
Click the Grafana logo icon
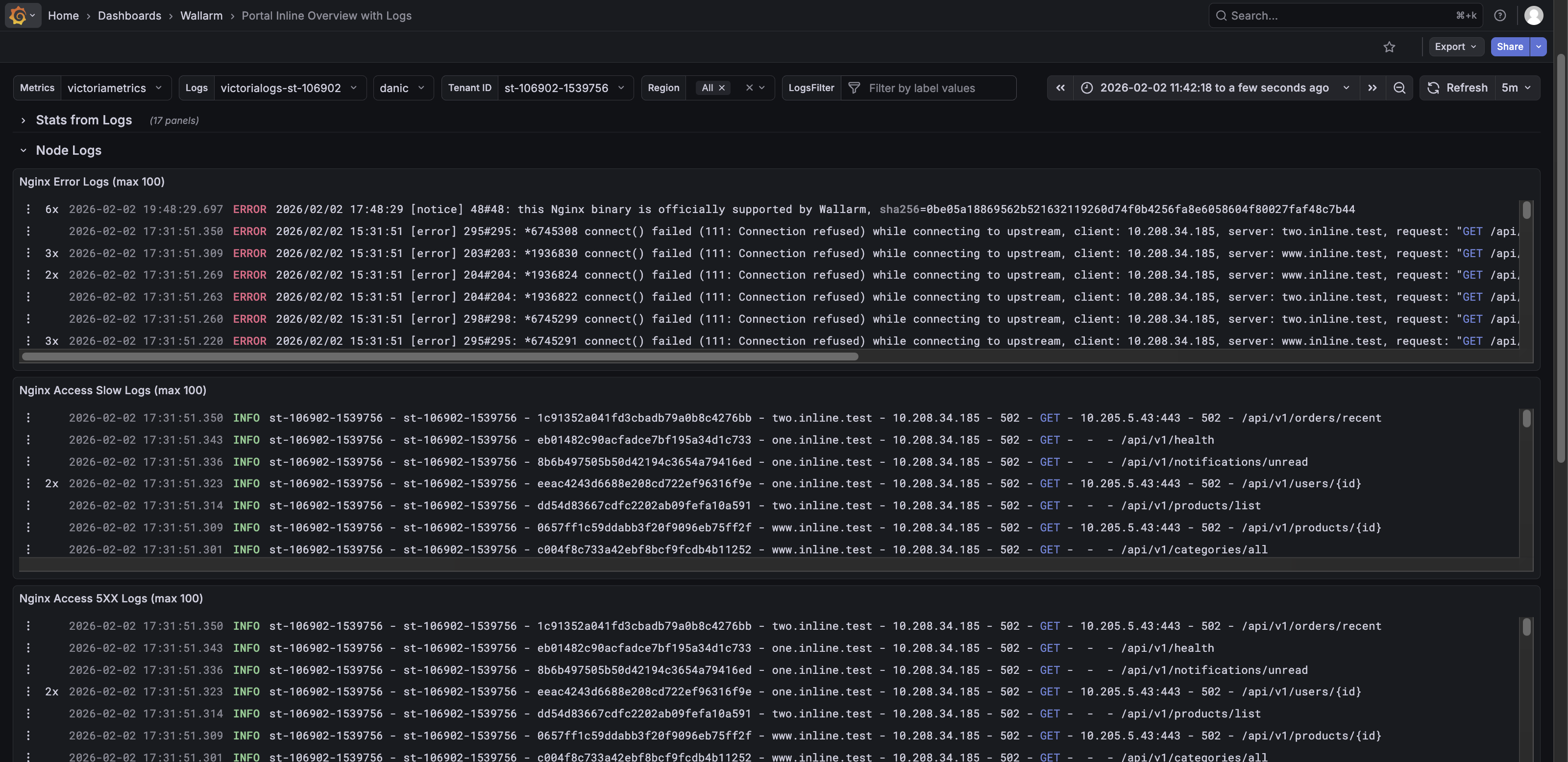[18, 15]
